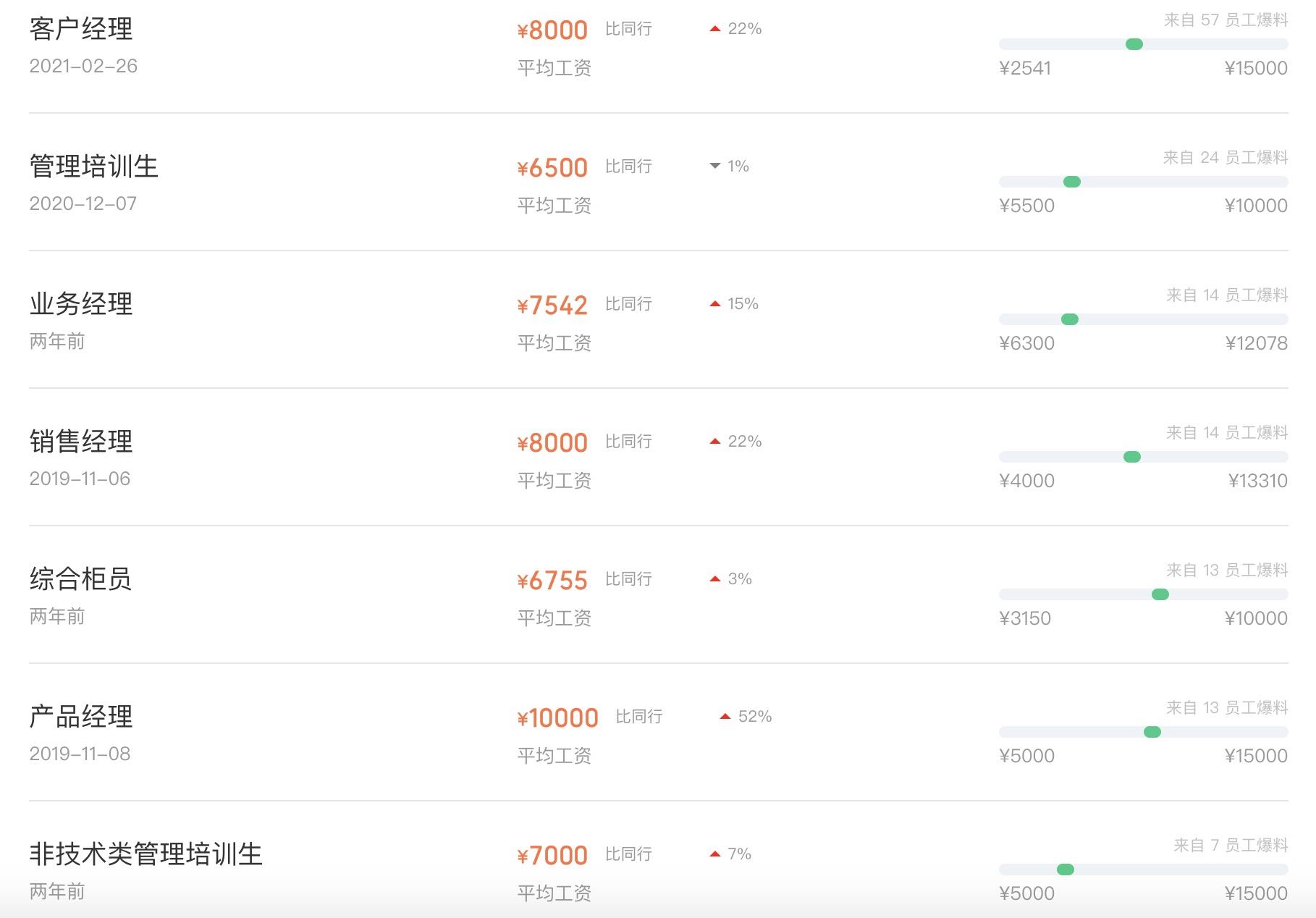
Task: Click green marker on 产品经理 salary range
Action: (x=1152, y=732)
